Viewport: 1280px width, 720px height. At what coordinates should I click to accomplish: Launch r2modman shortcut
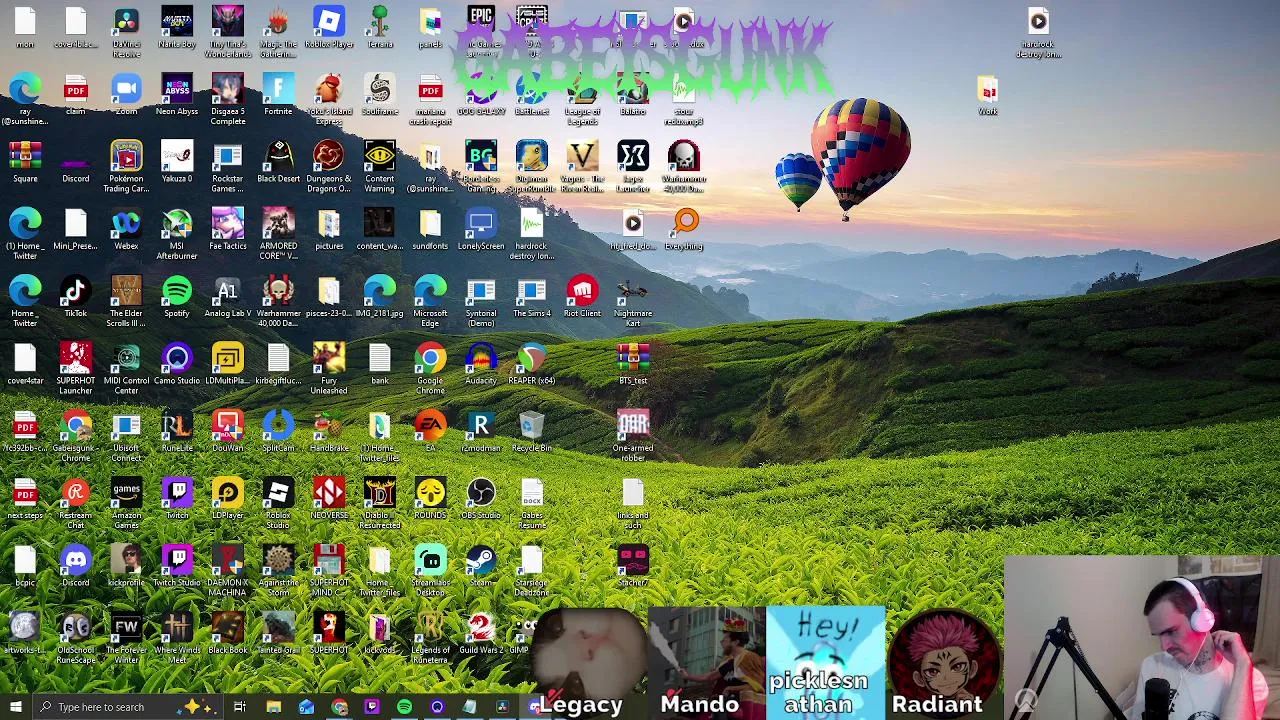(x=481, y=431)
